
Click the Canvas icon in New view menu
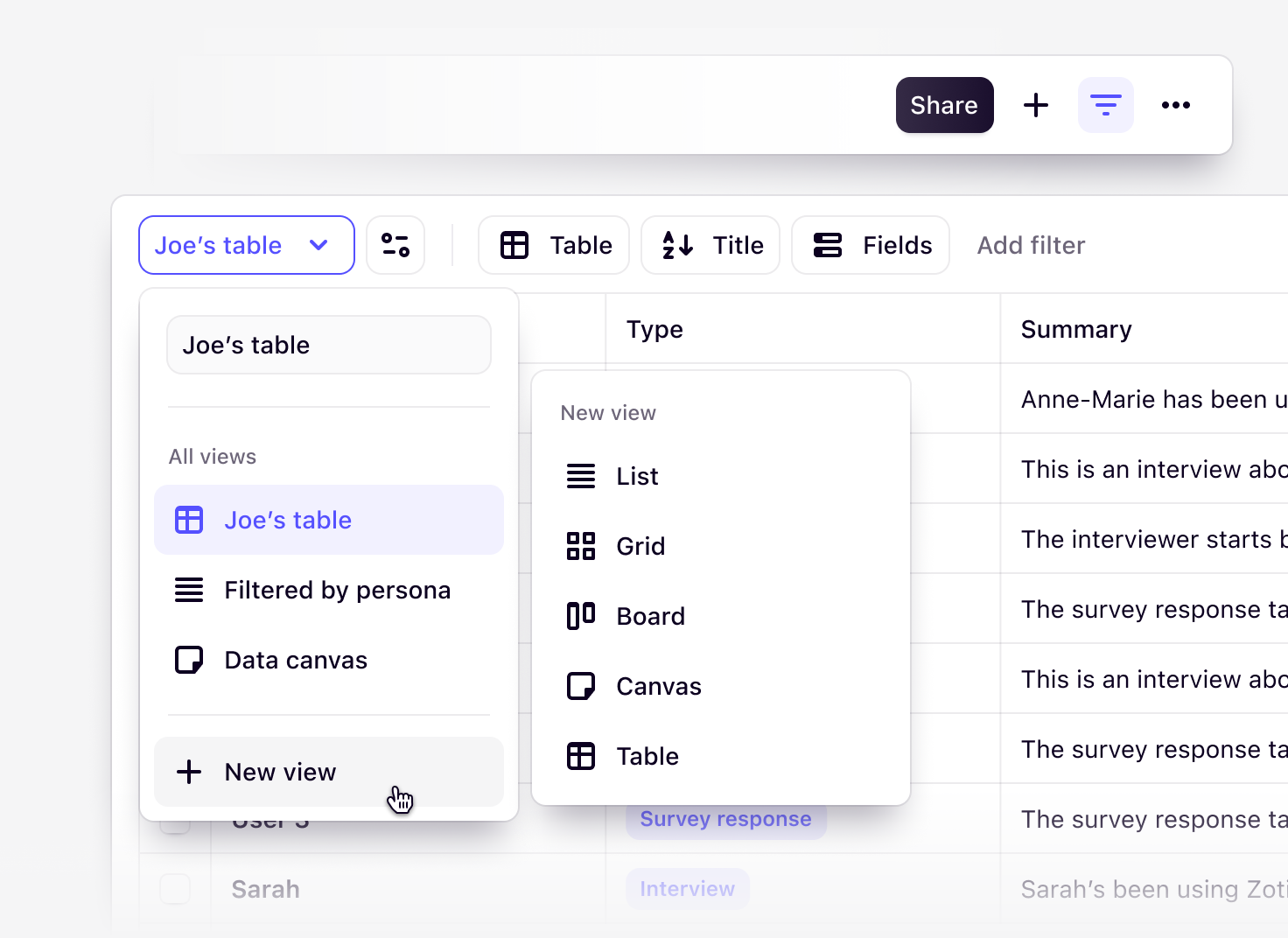coord(580,686)
